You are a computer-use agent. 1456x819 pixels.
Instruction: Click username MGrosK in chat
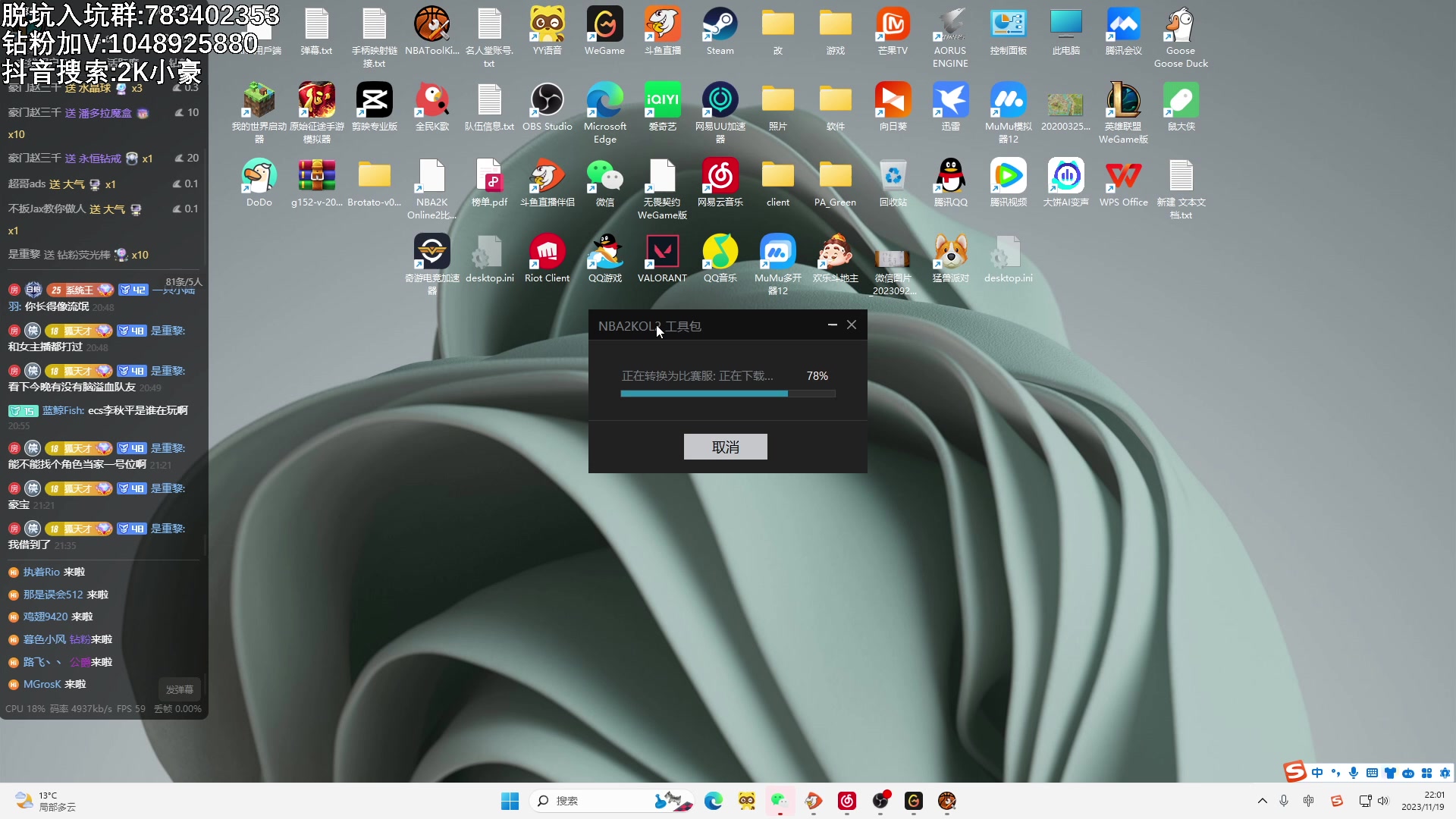[42, 684]
